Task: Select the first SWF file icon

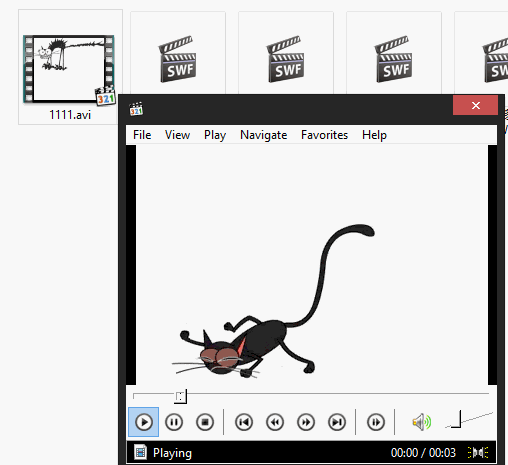Action: tap(178, 59)
